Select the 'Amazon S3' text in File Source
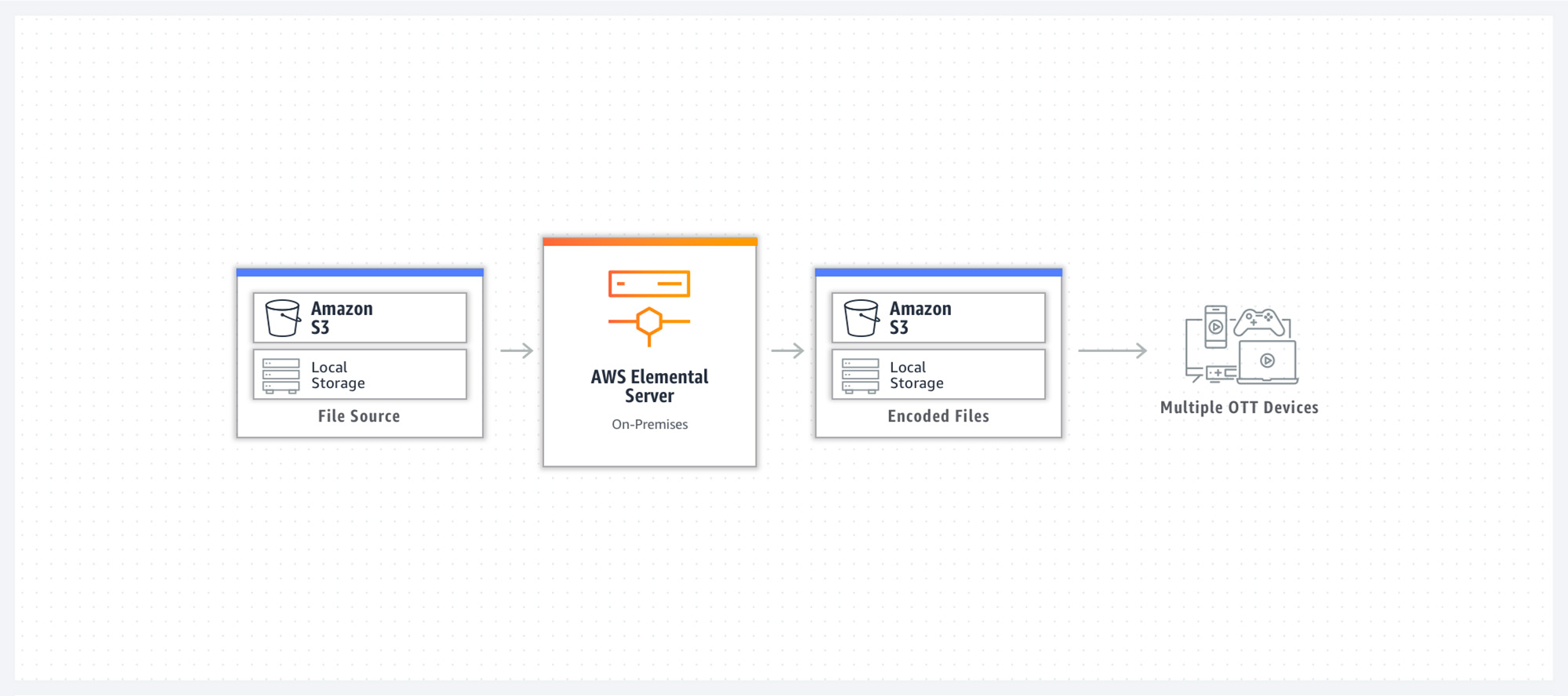1568x696 pixels. pos(342,318)
